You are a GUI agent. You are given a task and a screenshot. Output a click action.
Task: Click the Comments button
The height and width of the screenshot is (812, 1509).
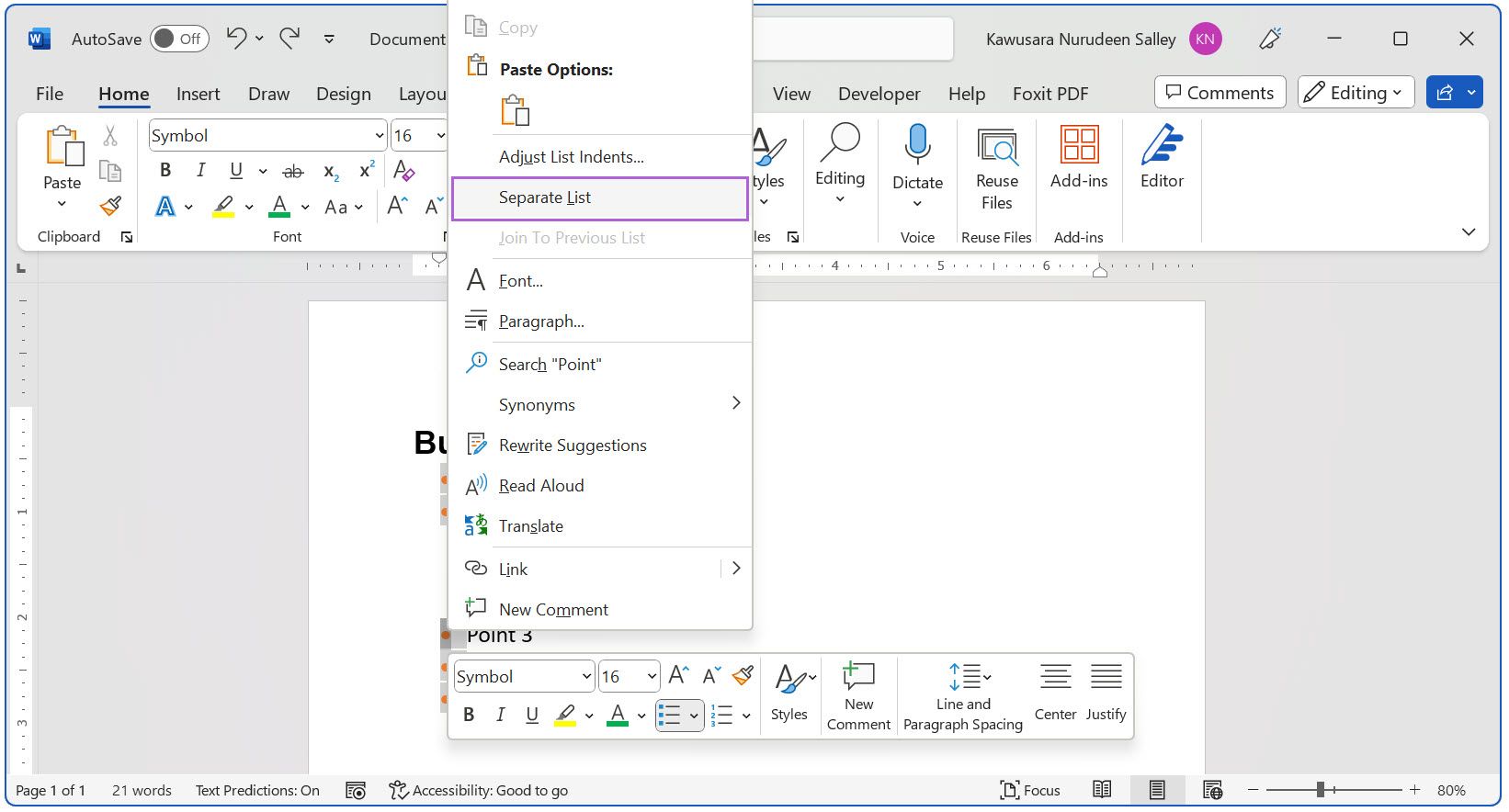pyautogui.click(x=1220, y=93)
